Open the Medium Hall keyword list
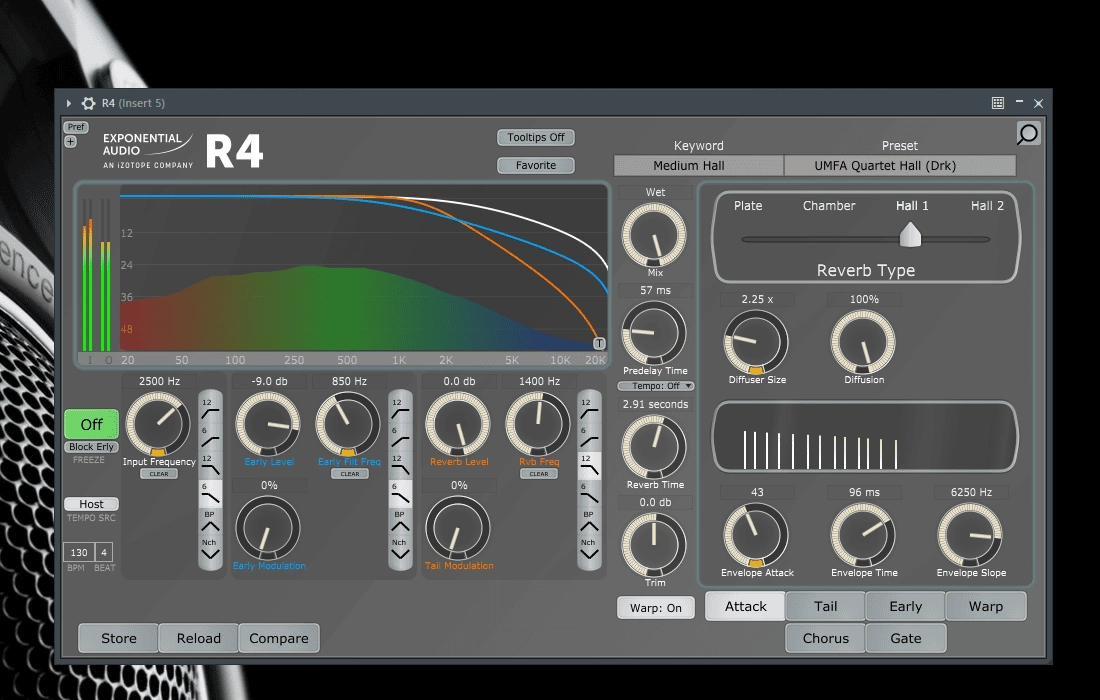This screenshot has width=1100, height=700. coord(699,166)
